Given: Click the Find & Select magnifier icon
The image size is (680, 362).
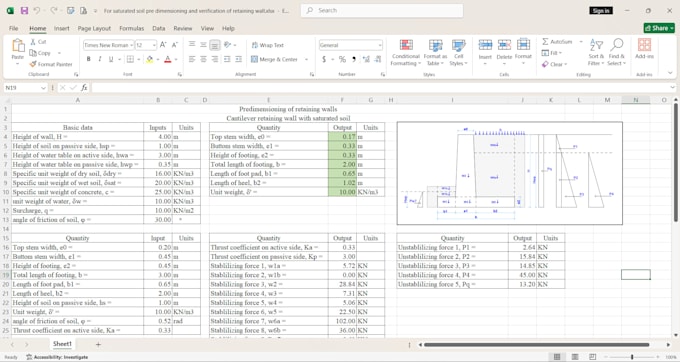Looking at the screenshot, I should [616, 45].
